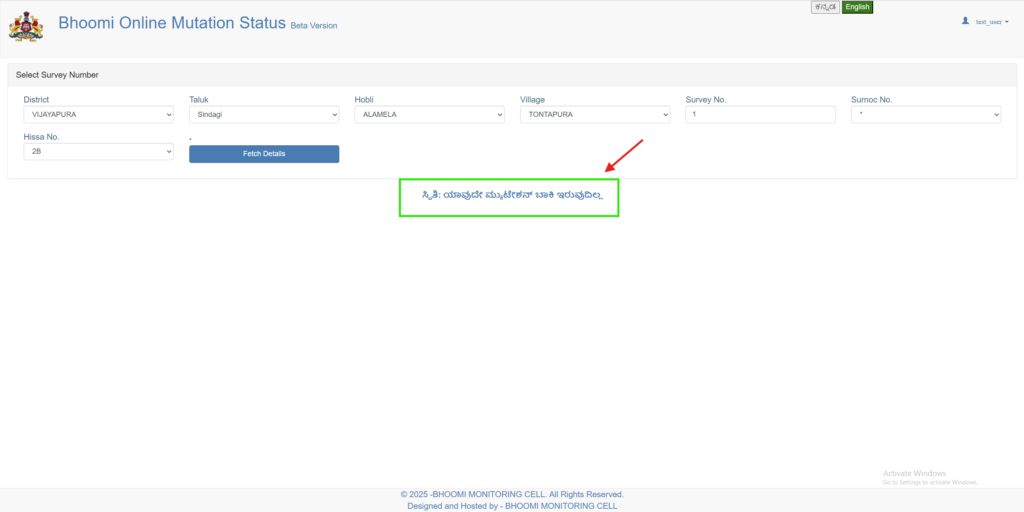1024x512 pixels.
Task: Expand the Surnoc No. dropdown
Action: click(925, 115)
